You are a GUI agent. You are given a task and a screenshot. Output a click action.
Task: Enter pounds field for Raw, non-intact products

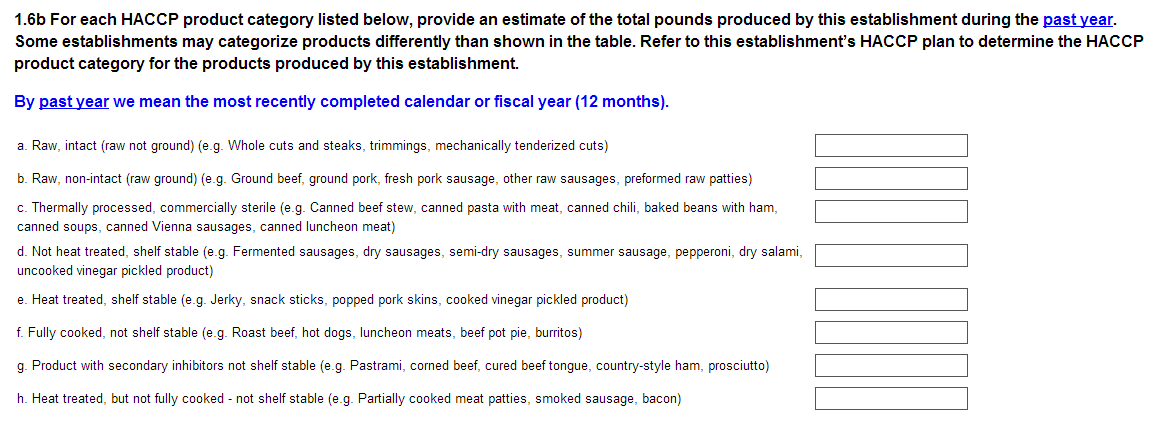tap(891, 179)
